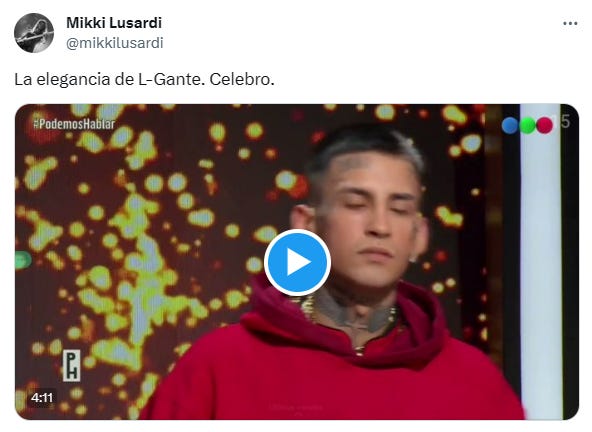
Task: Click the white vertical light bar in the video
Action: click(x=540, y=261)
